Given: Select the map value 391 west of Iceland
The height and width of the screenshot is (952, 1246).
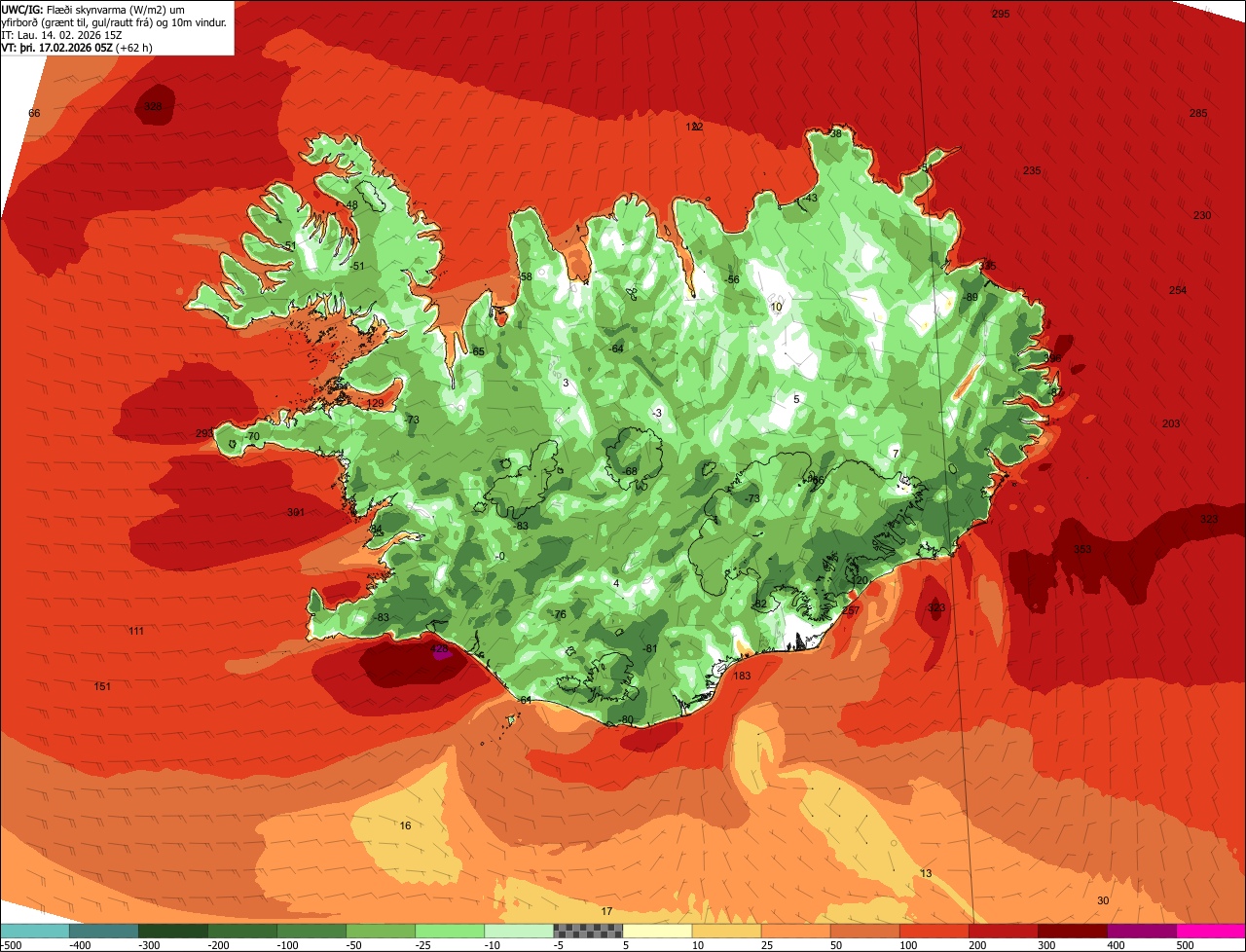Looking at the screenshot, I should (x=296, y=513).
